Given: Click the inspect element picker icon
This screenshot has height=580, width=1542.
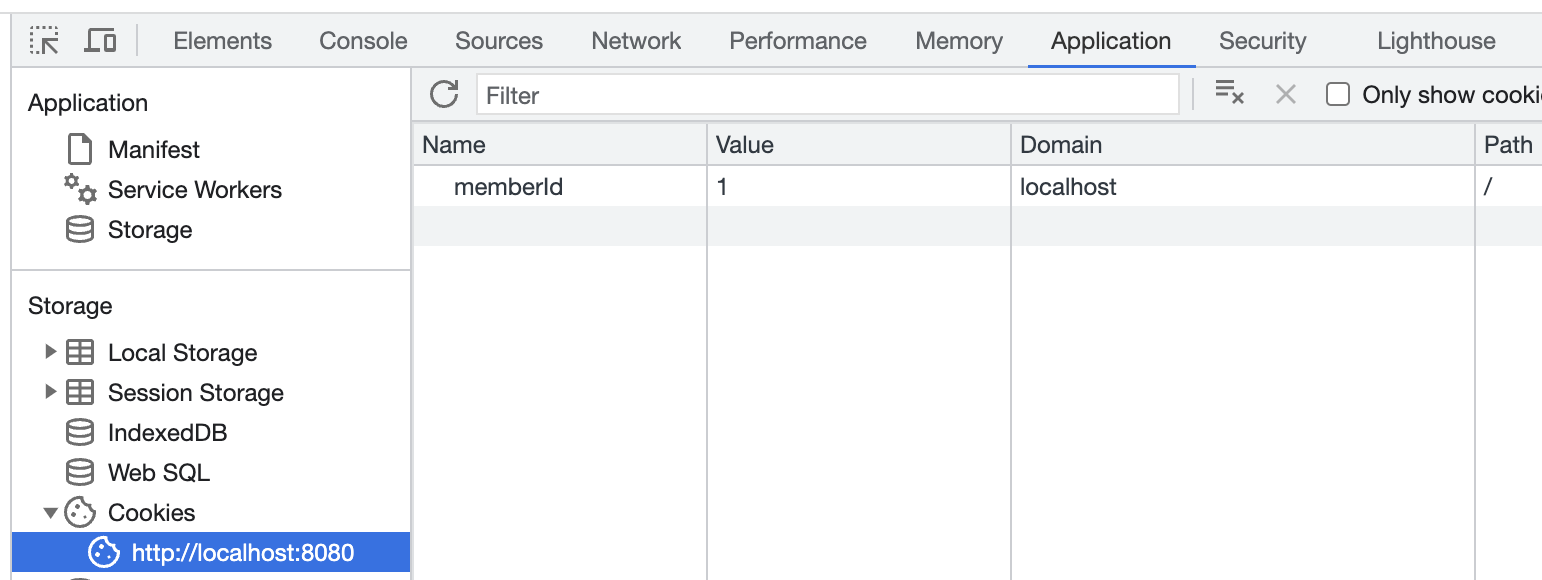Looking at the screenshot, I should (x=44, y=41).
